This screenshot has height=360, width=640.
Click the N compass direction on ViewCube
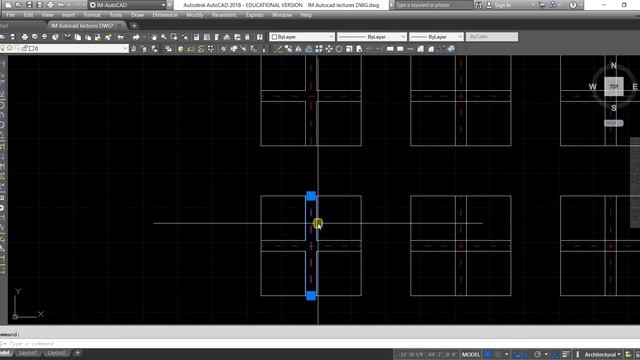point(613,66)
